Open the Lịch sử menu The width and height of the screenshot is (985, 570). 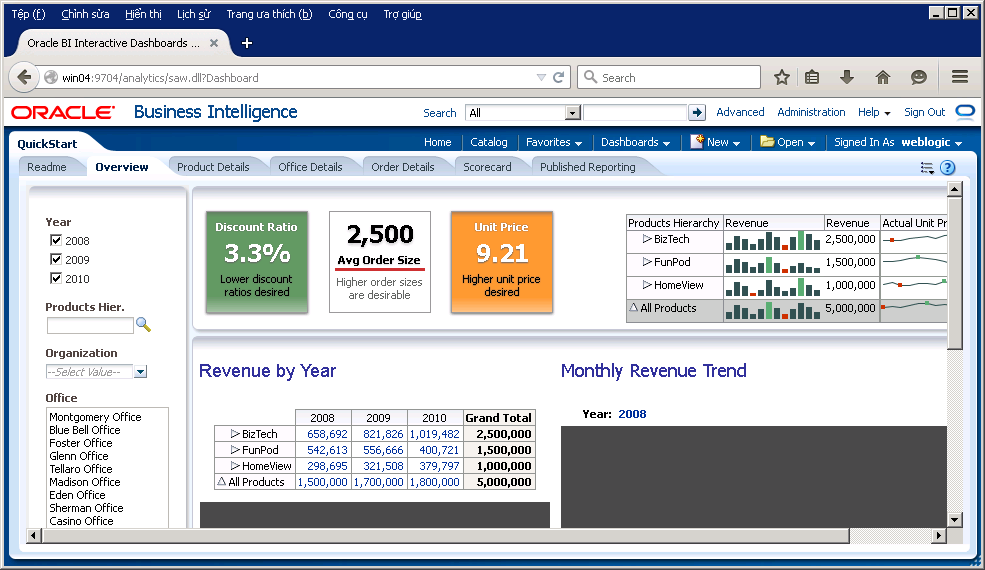[193, 14]
